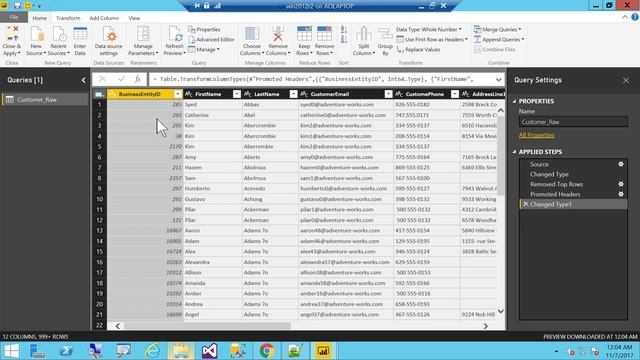
Task: Open the All Properties link
Action: point(537,135)
